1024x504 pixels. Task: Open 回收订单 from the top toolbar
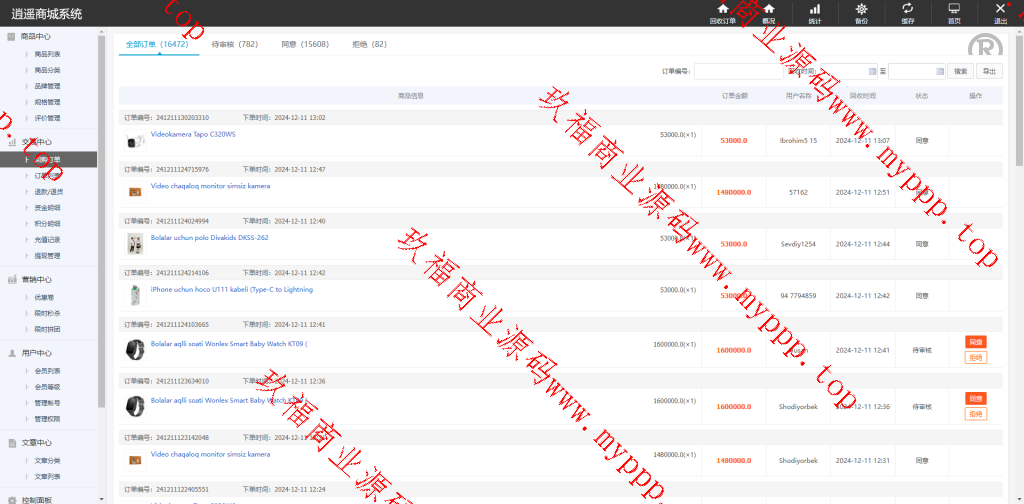tap(722, 13)
